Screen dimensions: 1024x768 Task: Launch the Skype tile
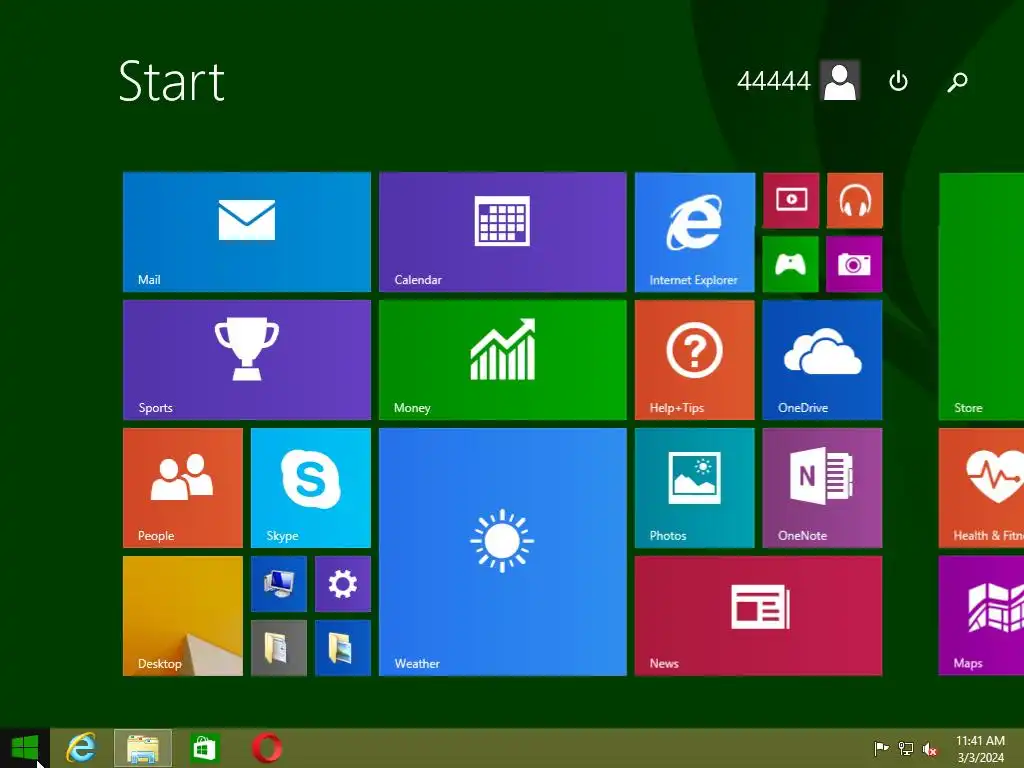click(x=311, y=488)
